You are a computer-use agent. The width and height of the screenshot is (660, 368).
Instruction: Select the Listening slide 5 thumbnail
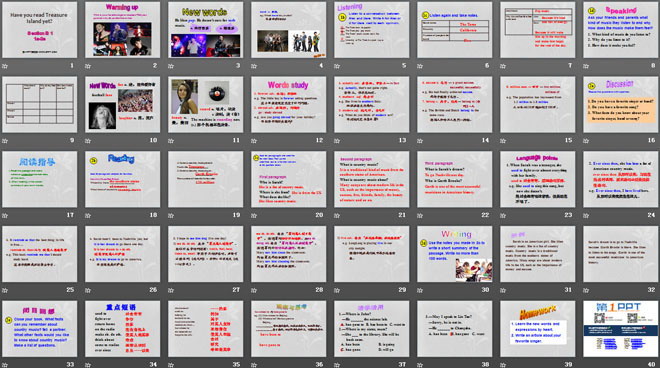(x=372, y=30)
